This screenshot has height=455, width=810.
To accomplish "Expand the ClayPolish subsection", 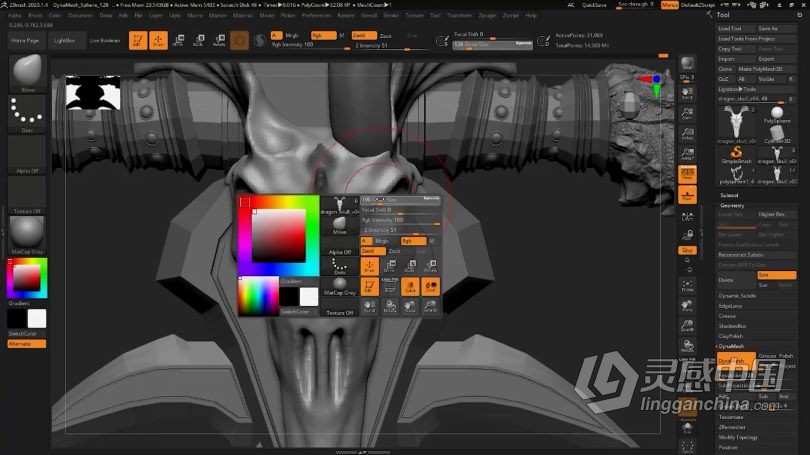I will [x=731, y=336].
